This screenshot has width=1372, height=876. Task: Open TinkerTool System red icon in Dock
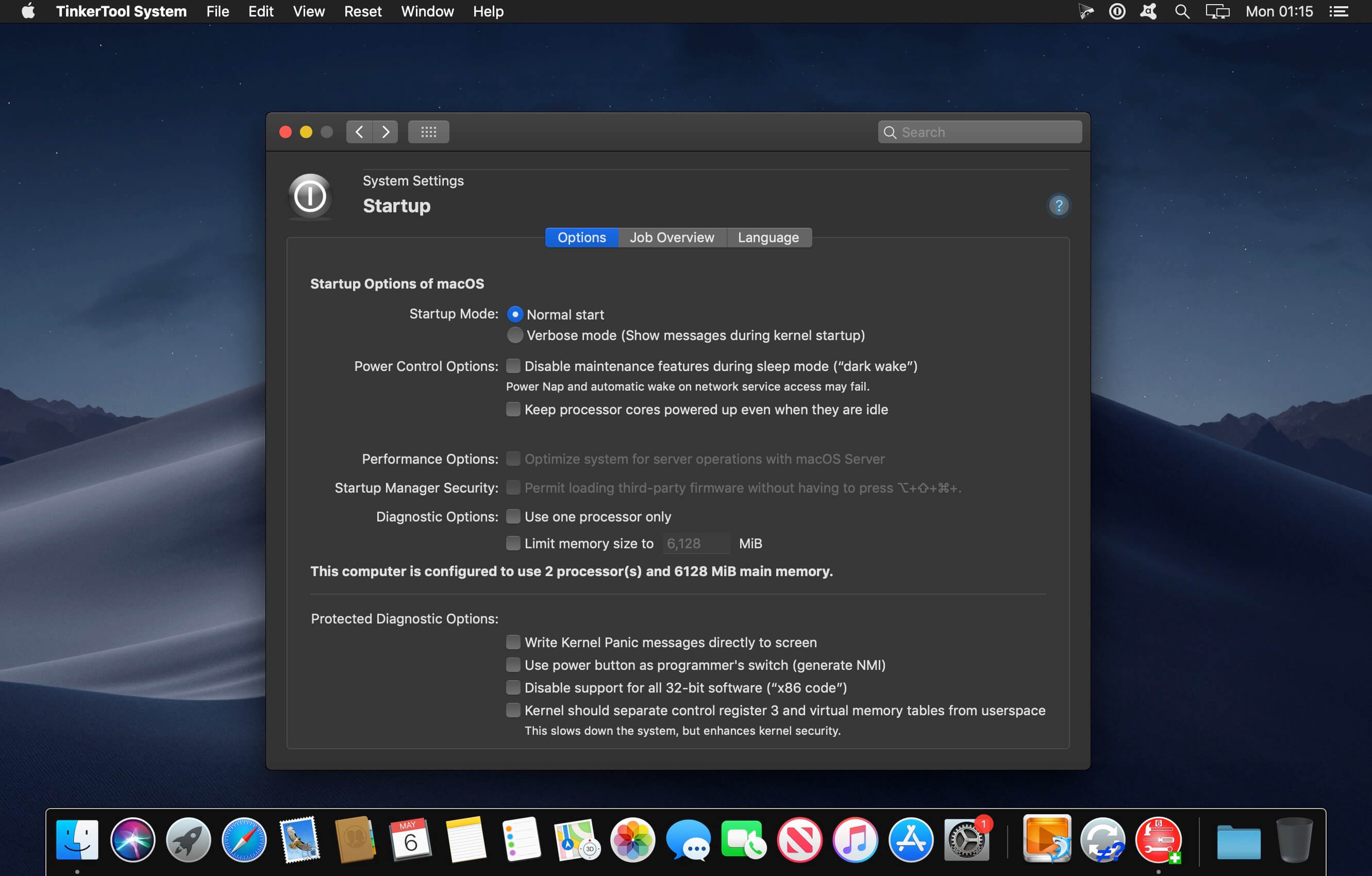1158,839
